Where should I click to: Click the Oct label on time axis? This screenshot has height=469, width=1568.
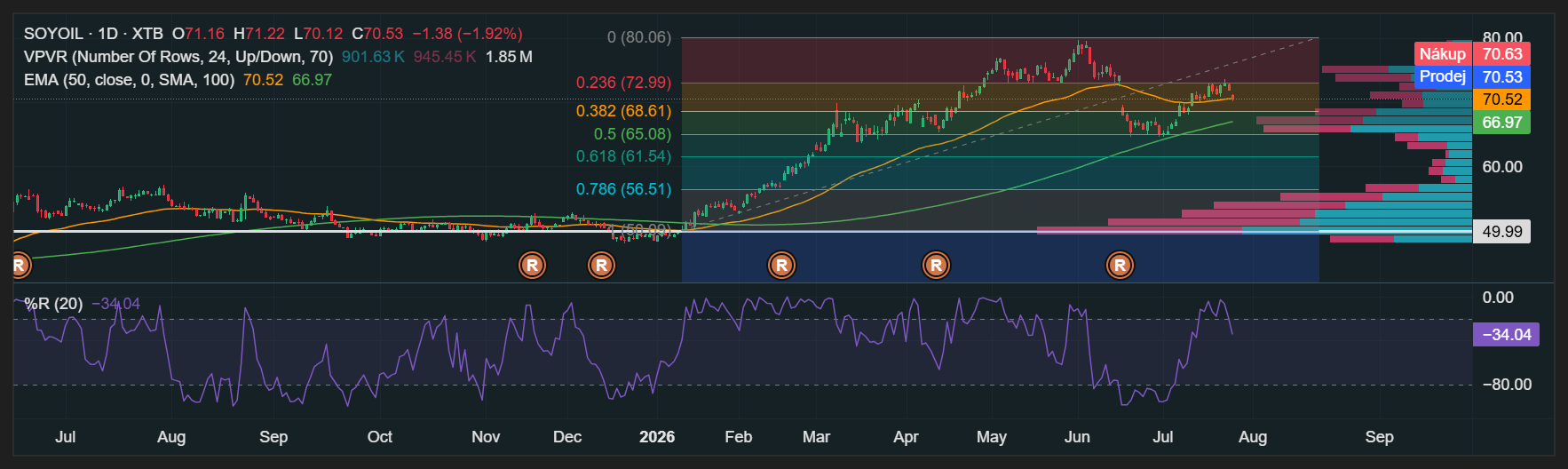(x=380, y=437)
